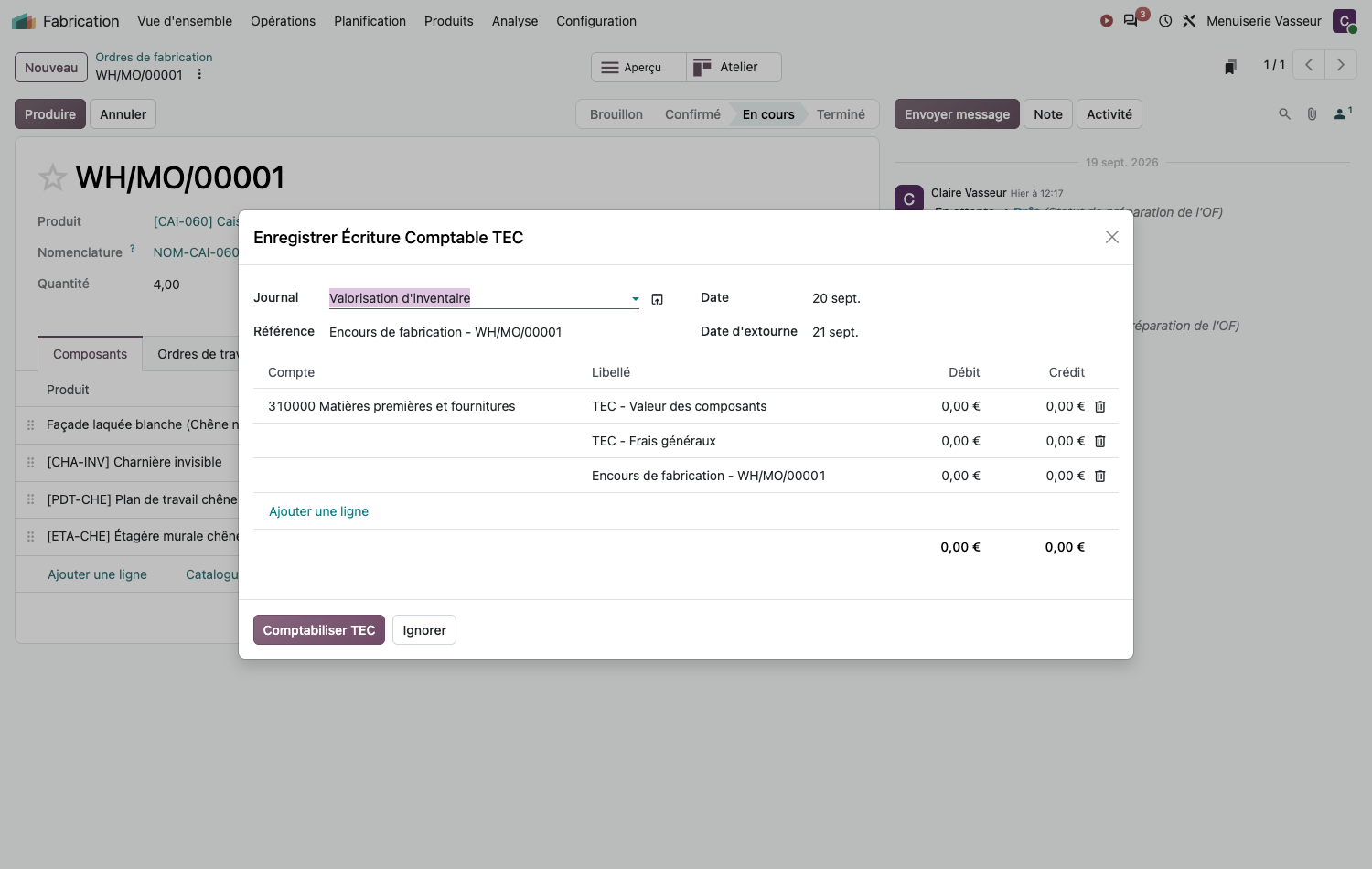Click the search icon in chatter
Viewport: 1372px width, 869px height.
coord(1284,114)
